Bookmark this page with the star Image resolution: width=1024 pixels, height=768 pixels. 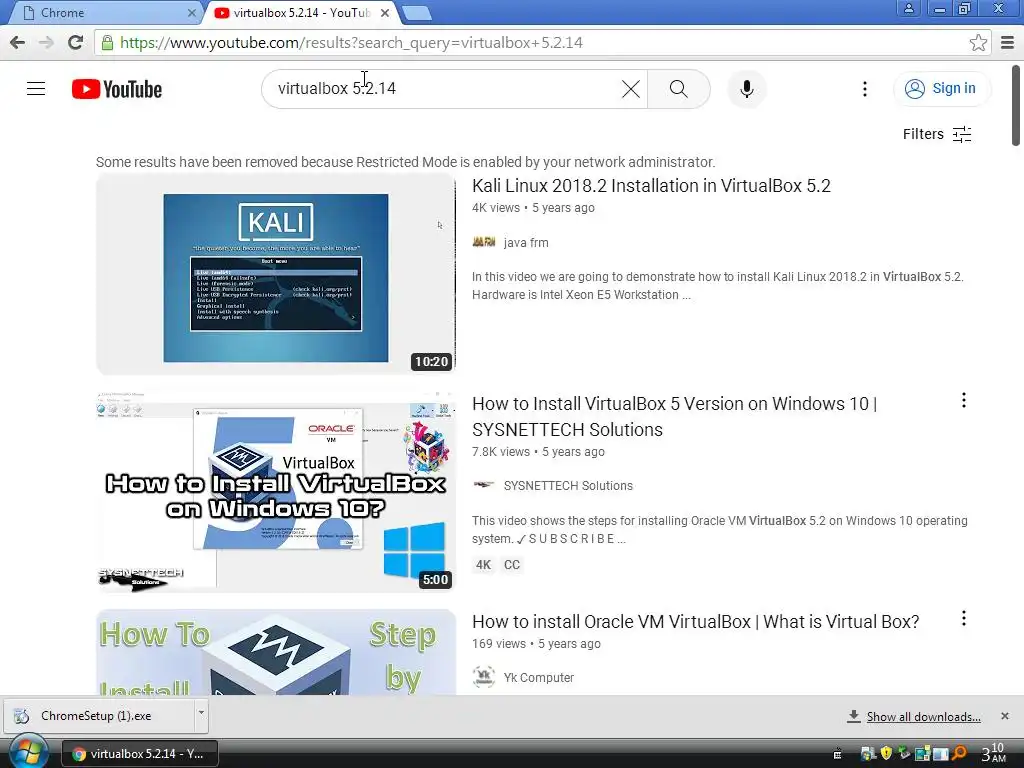coord(978,42)
